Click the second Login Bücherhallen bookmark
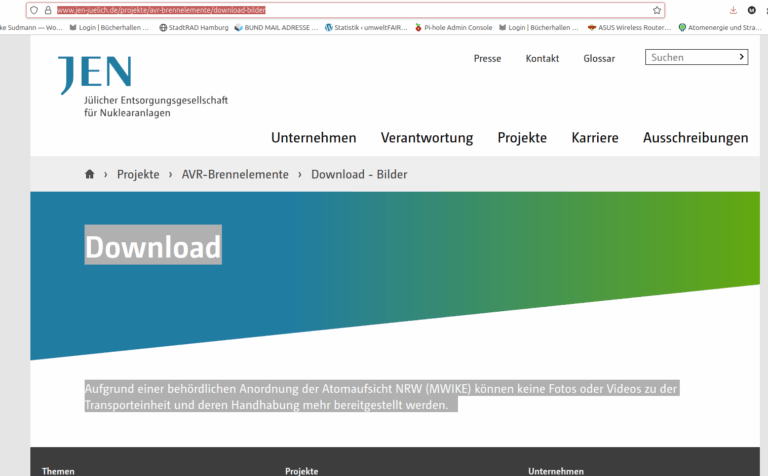The image size is (768, 476). 539,27
